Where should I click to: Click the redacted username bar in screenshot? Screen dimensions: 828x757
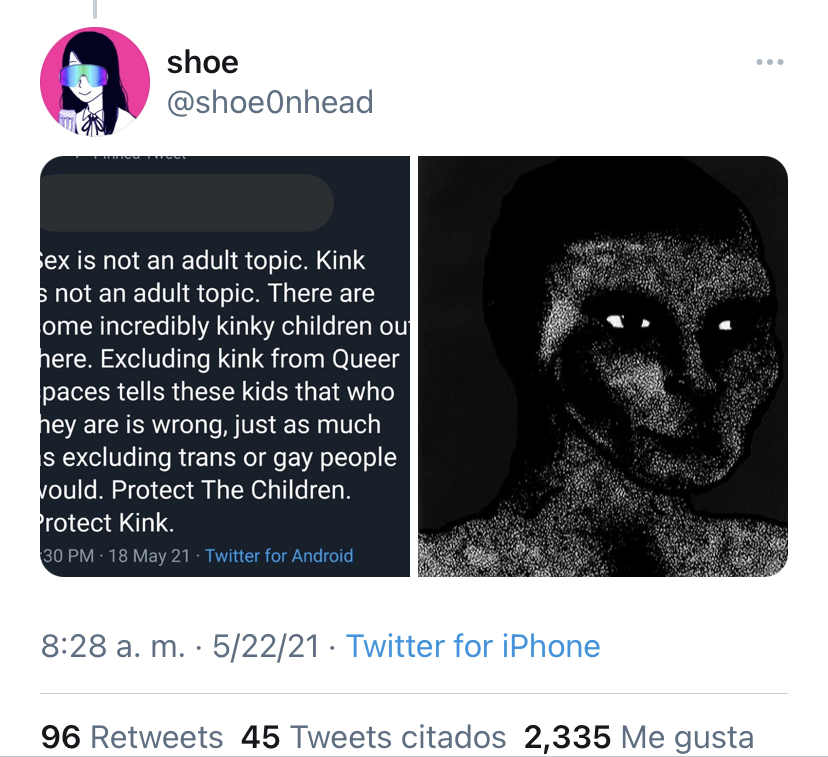click(187, 203)
